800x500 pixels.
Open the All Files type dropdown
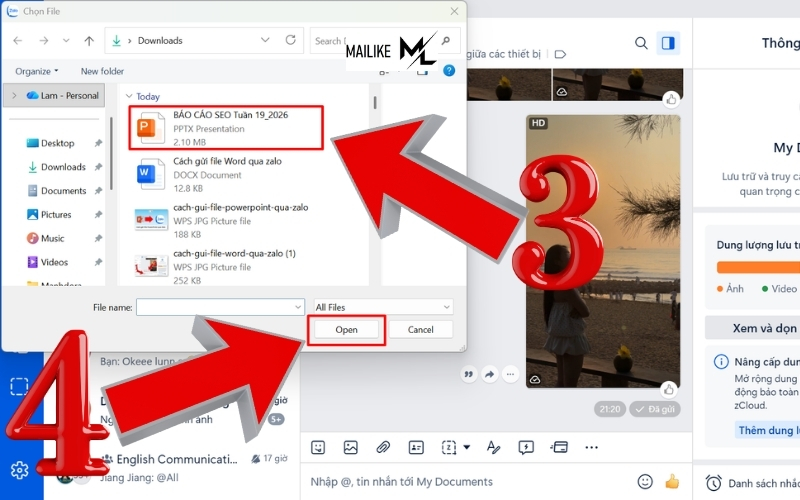[x=383, y=307]
